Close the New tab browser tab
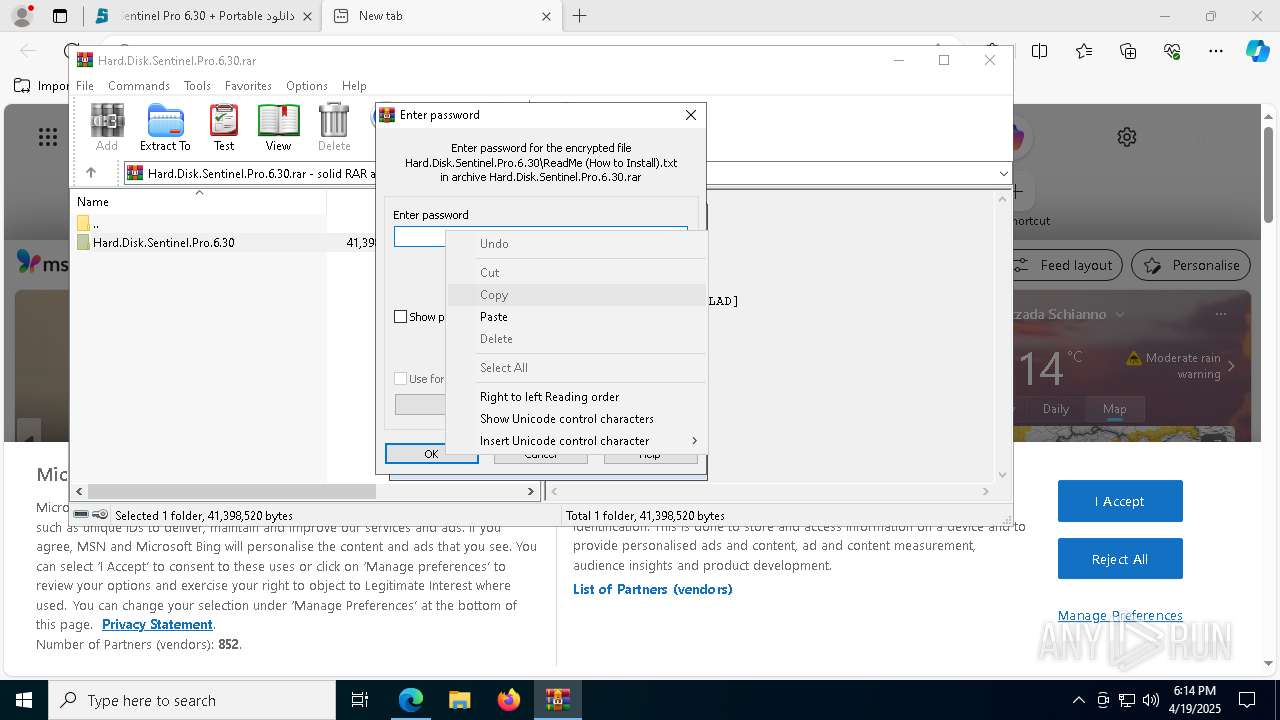 [546, 16]
